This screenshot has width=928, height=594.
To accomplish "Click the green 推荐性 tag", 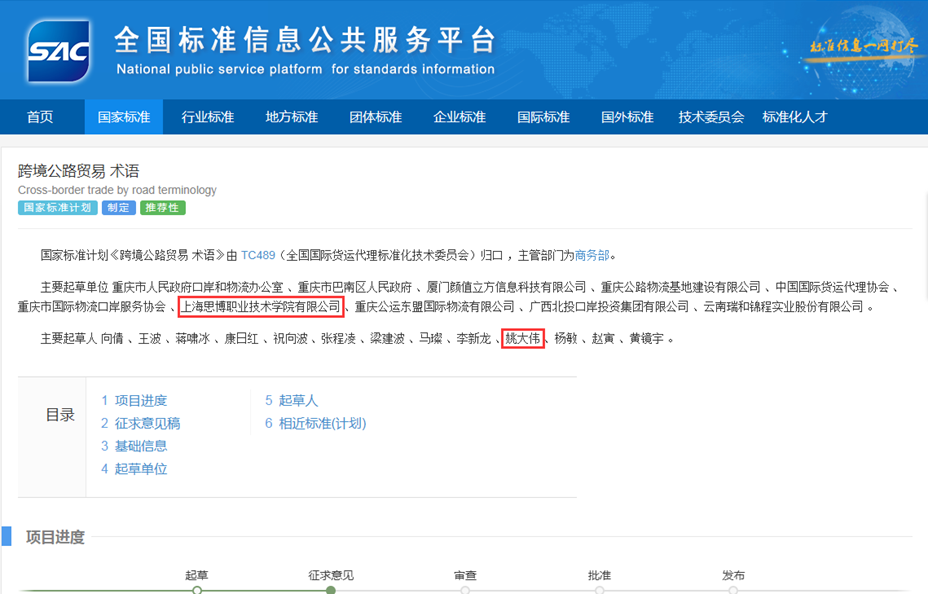I will coord(163,208).
